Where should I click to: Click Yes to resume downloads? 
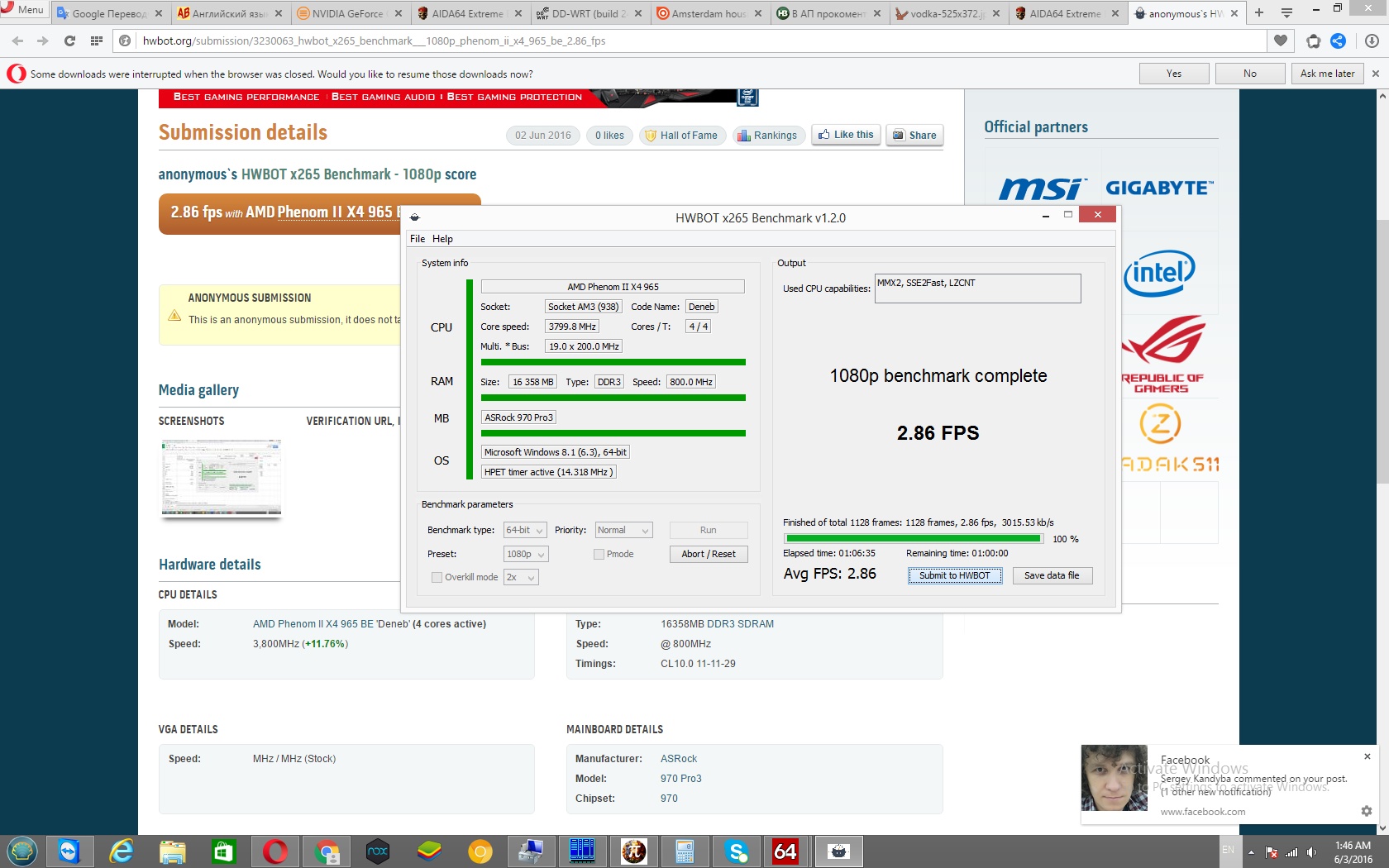pyautogui.click(x=1174, y=74)
